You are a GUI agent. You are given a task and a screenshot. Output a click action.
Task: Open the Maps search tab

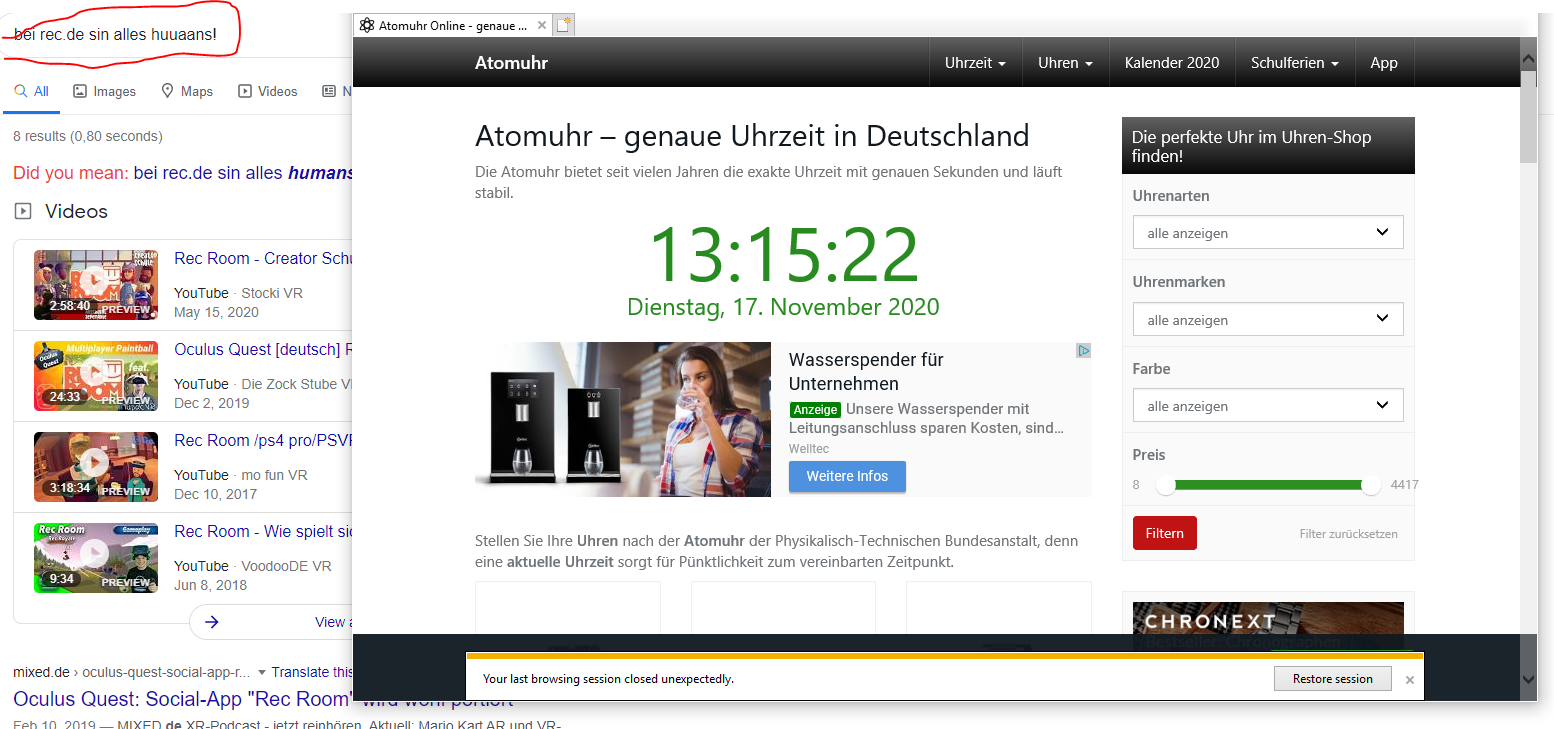click(187, 91)
